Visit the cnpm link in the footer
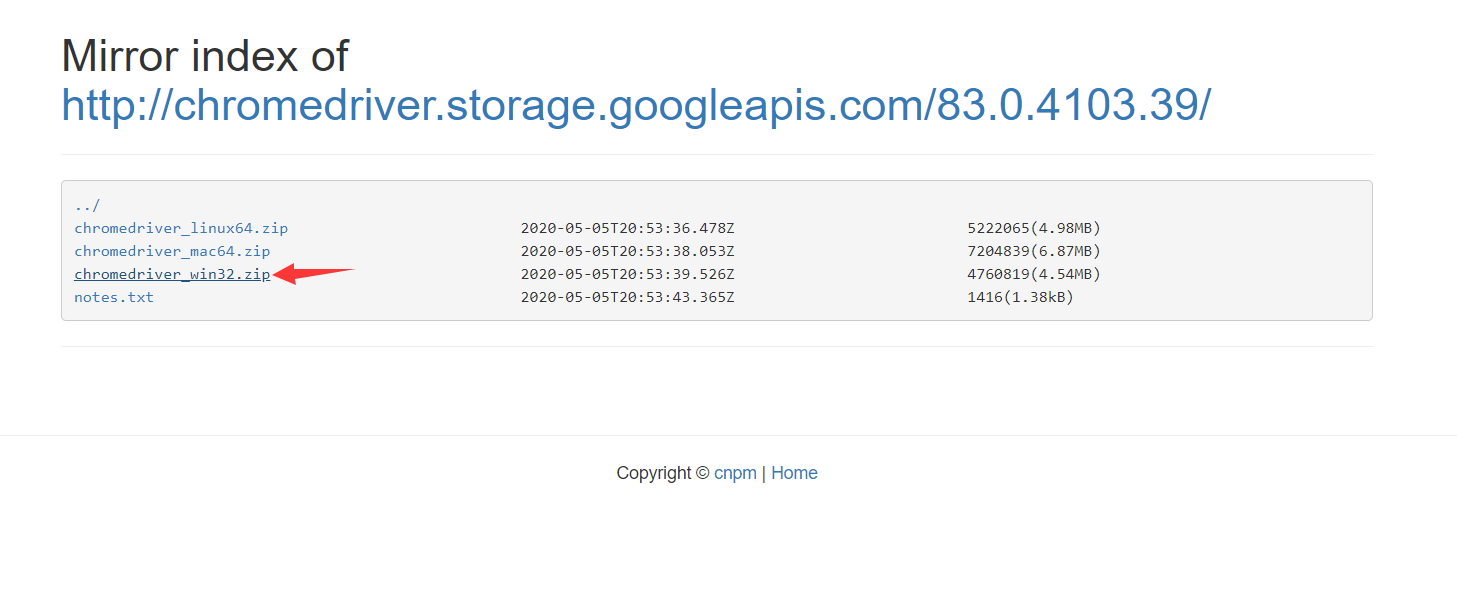 (735, 473)
